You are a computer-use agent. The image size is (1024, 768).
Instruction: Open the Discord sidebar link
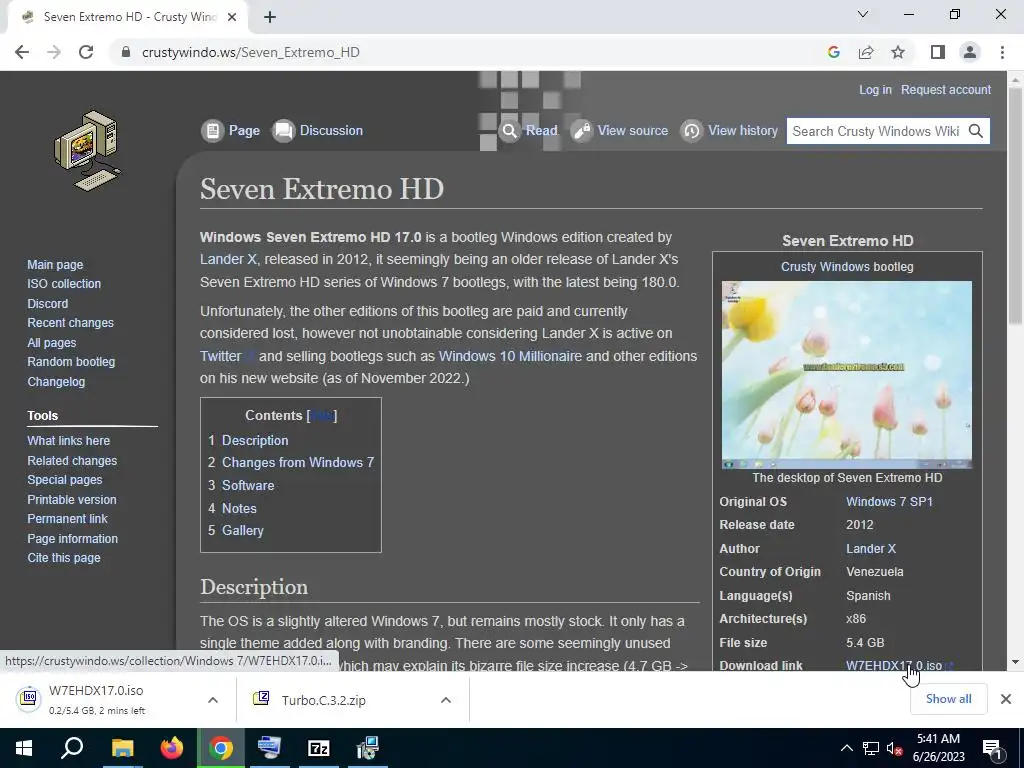pos(48,303)
